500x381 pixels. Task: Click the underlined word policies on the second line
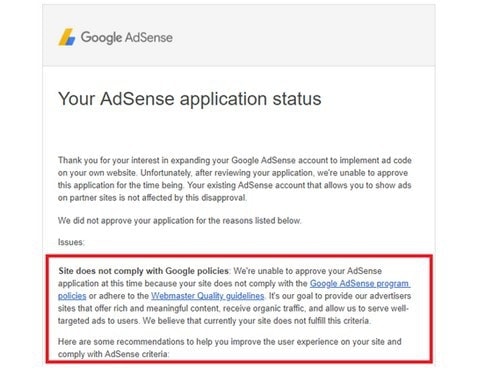click(x=72, y=296)
